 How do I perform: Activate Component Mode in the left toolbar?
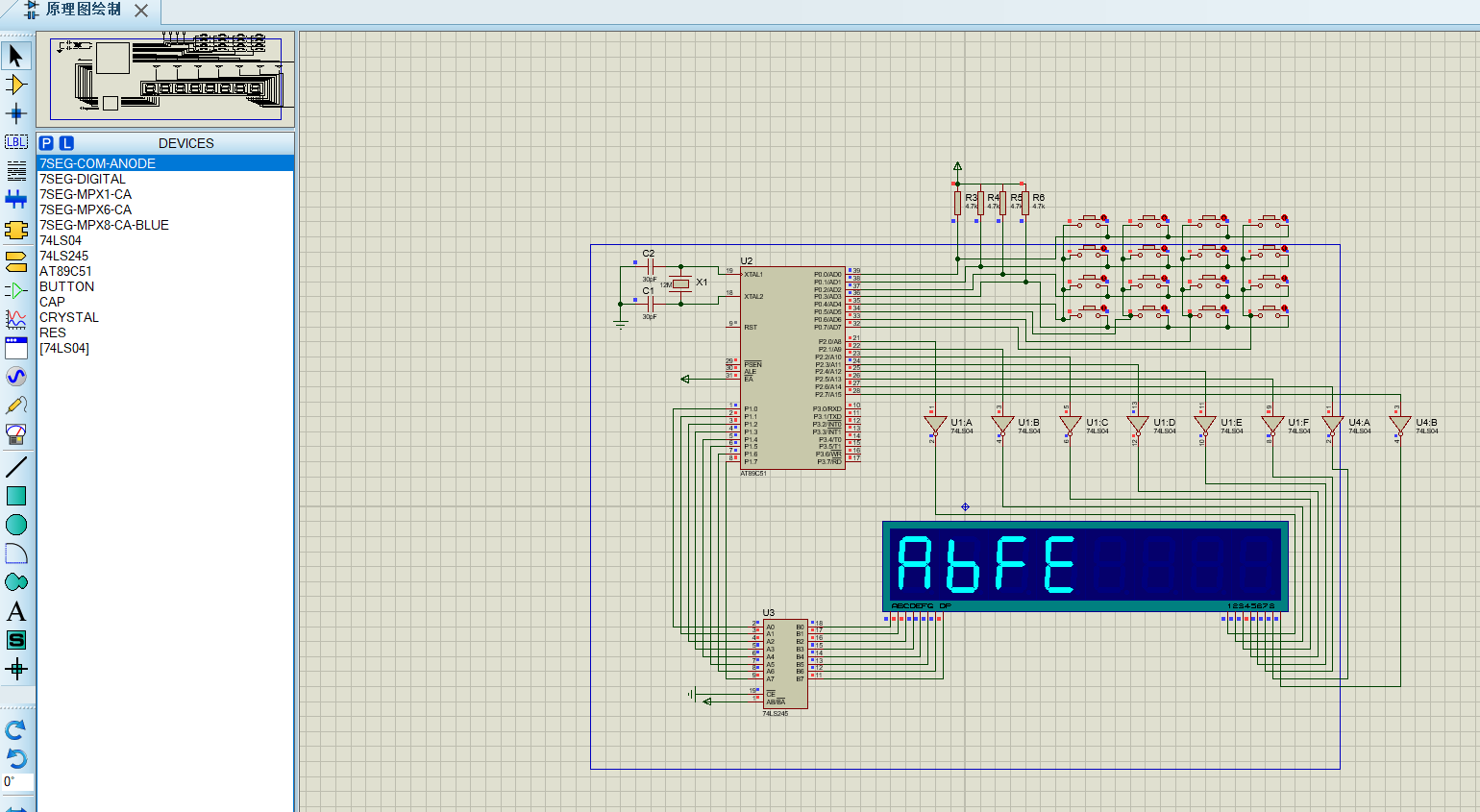click(15, 85)
